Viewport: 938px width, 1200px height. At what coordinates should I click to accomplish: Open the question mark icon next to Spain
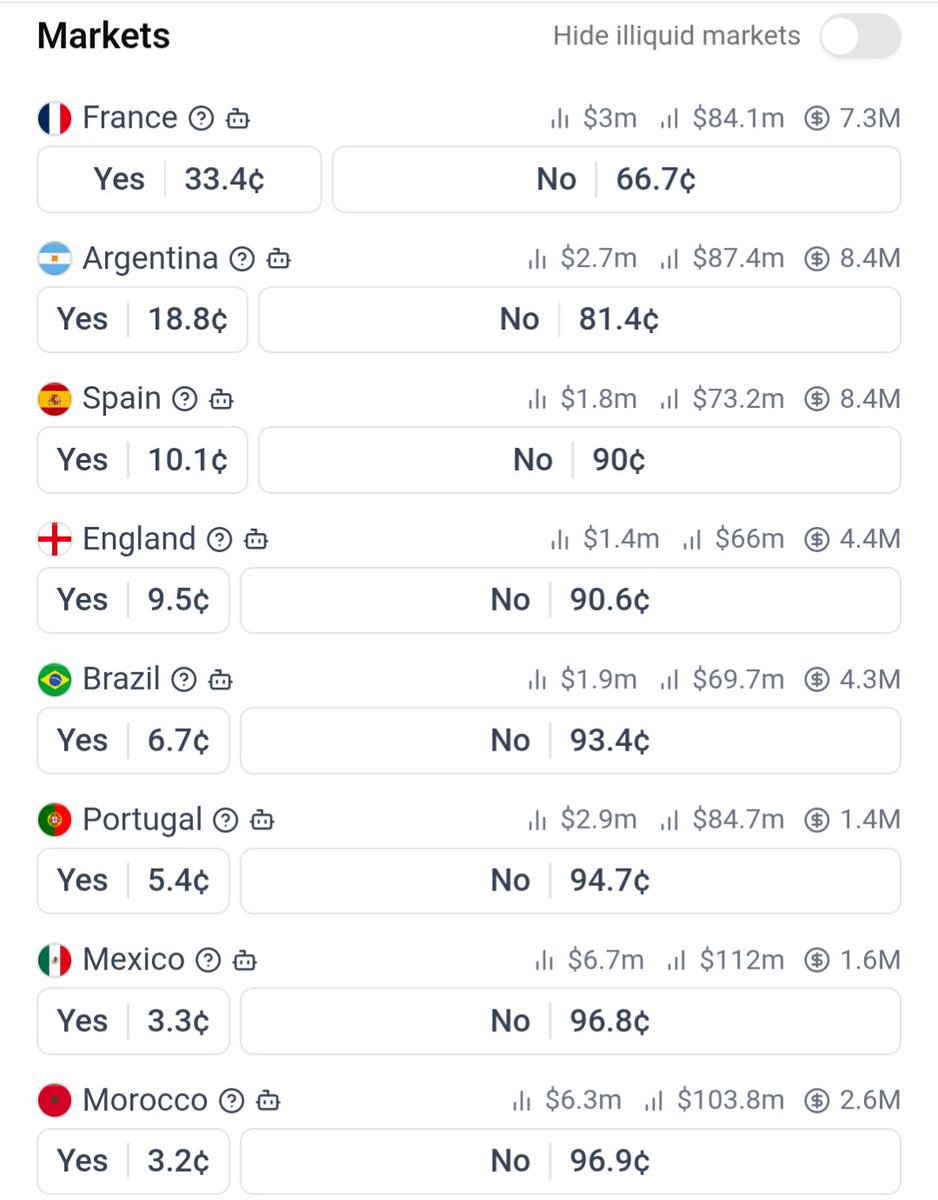185,400
